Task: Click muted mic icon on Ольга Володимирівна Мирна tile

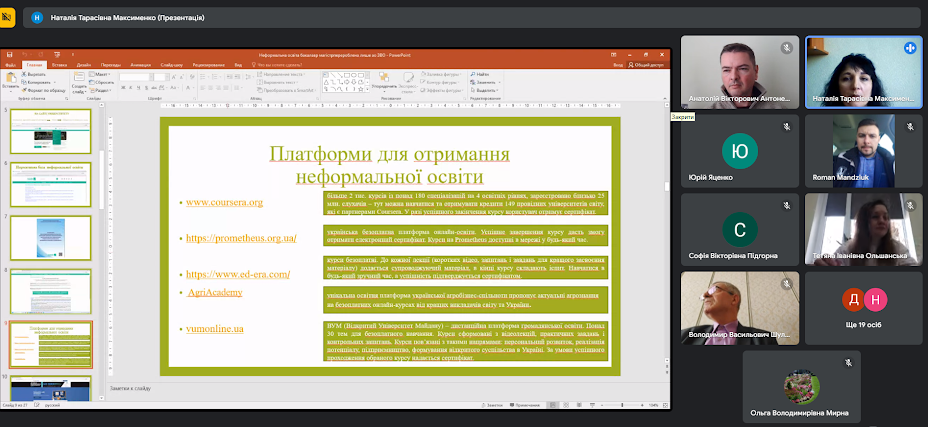Action: pos(848,362)
